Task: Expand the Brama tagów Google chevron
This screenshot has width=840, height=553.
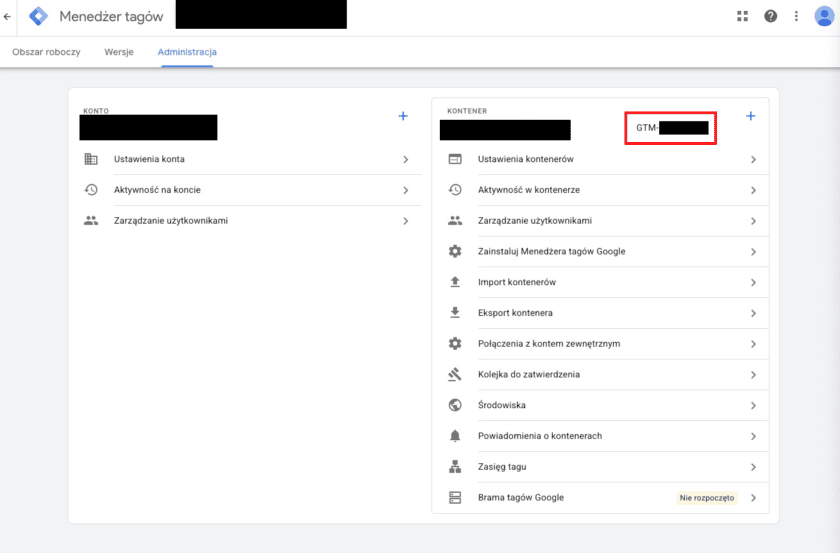Action: (753, 497)
